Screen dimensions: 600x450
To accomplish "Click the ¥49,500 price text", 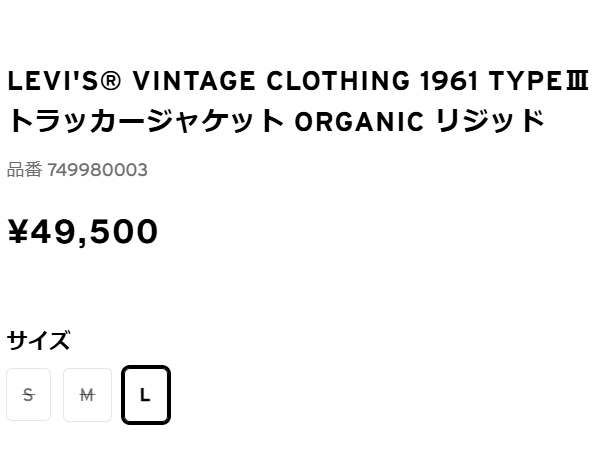I will tap(83, 232).
